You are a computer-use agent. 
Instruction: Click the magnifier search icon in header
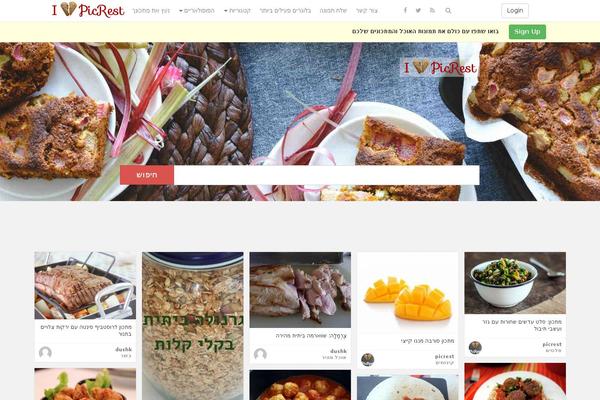click(448, 11)
